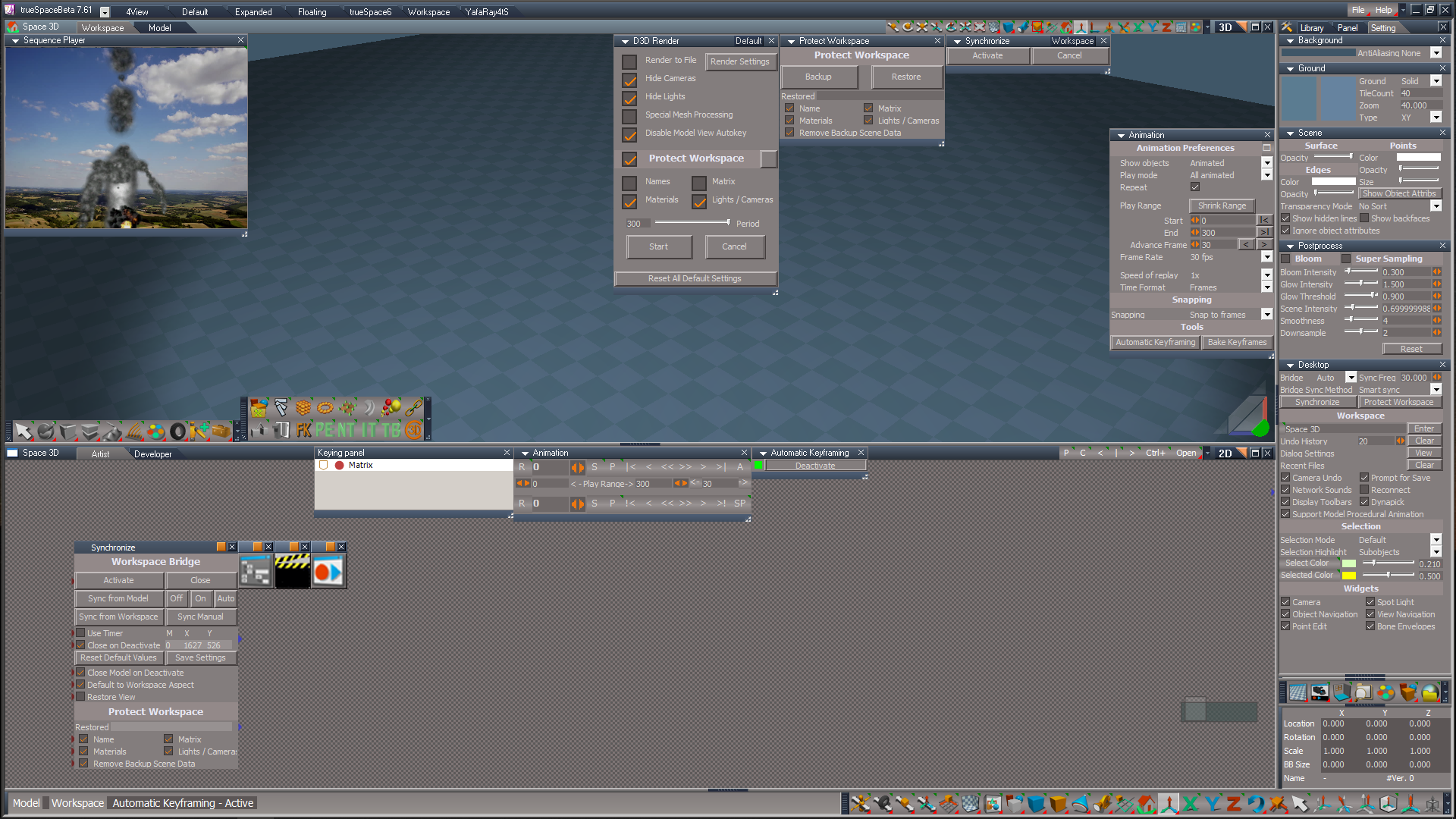Click the red house reset view icon in the bottom toolbar
The image size is (1456, 819).
tap(1147, 804)
